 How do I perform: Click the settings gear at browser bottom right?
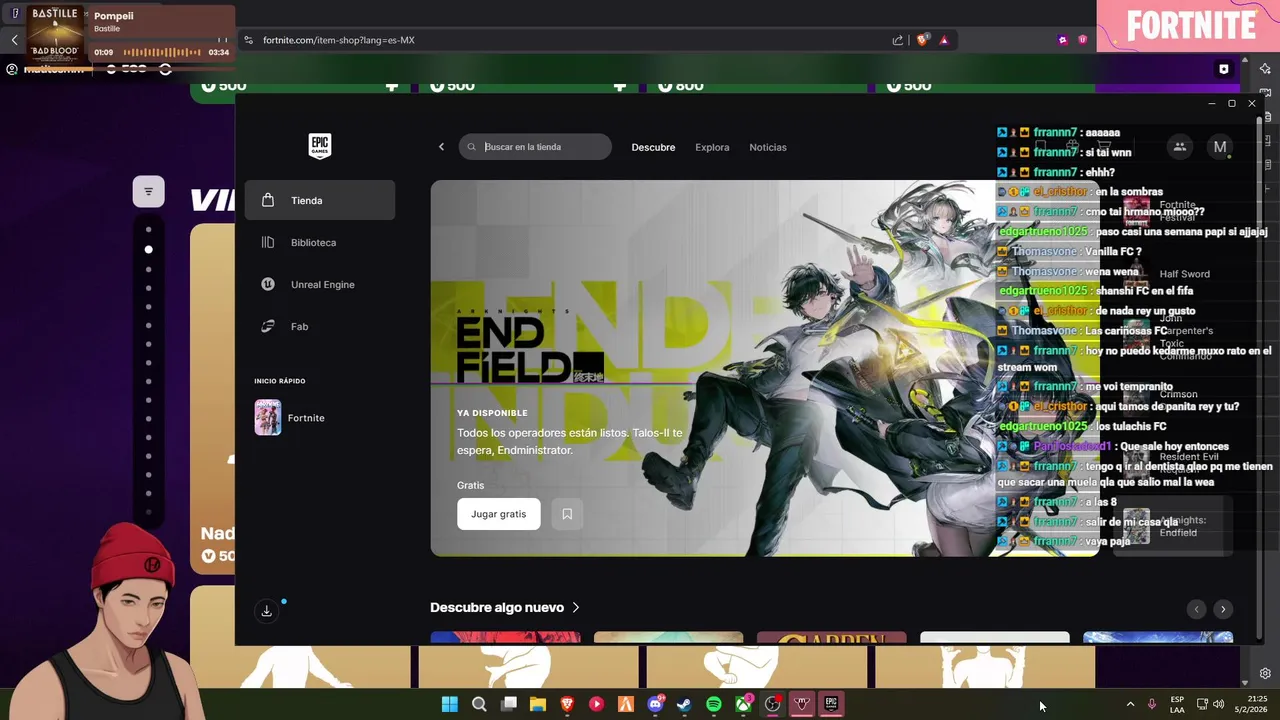click(1265, 674)
